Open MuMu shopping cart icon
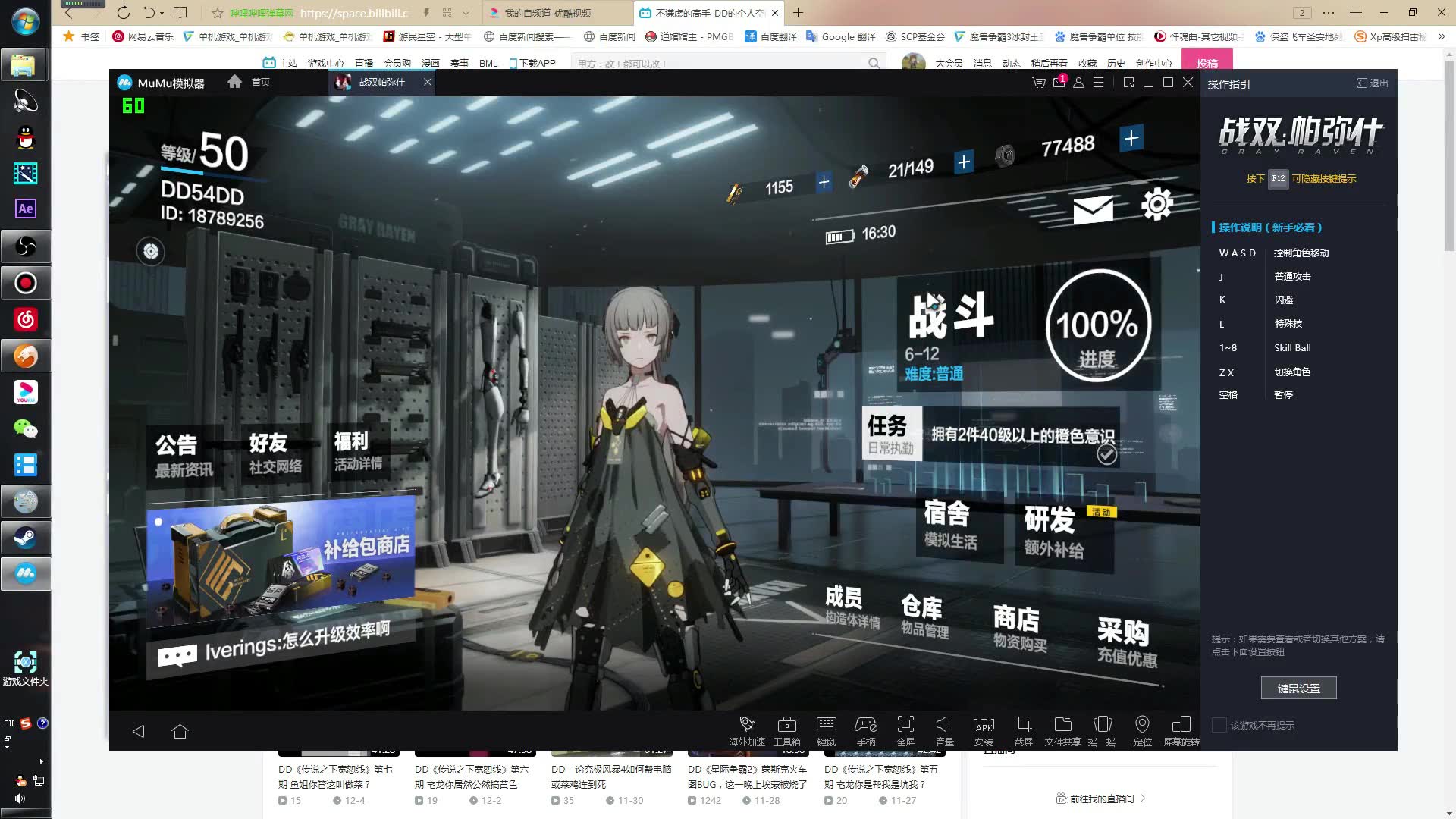 1039,82
